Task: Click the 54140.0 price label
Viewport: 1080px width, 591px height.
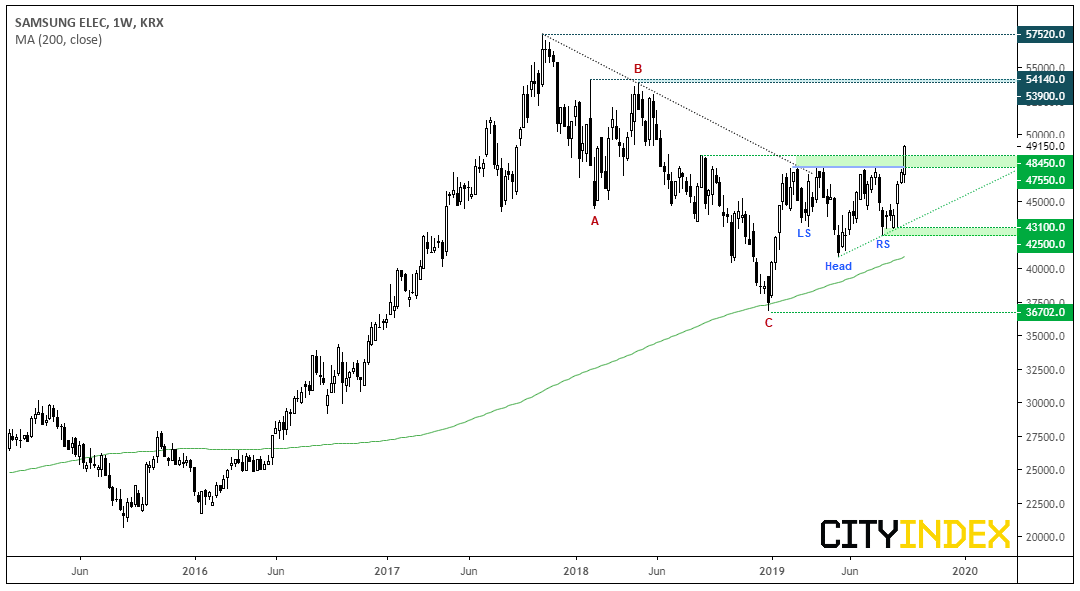Action: (1045, 80)
